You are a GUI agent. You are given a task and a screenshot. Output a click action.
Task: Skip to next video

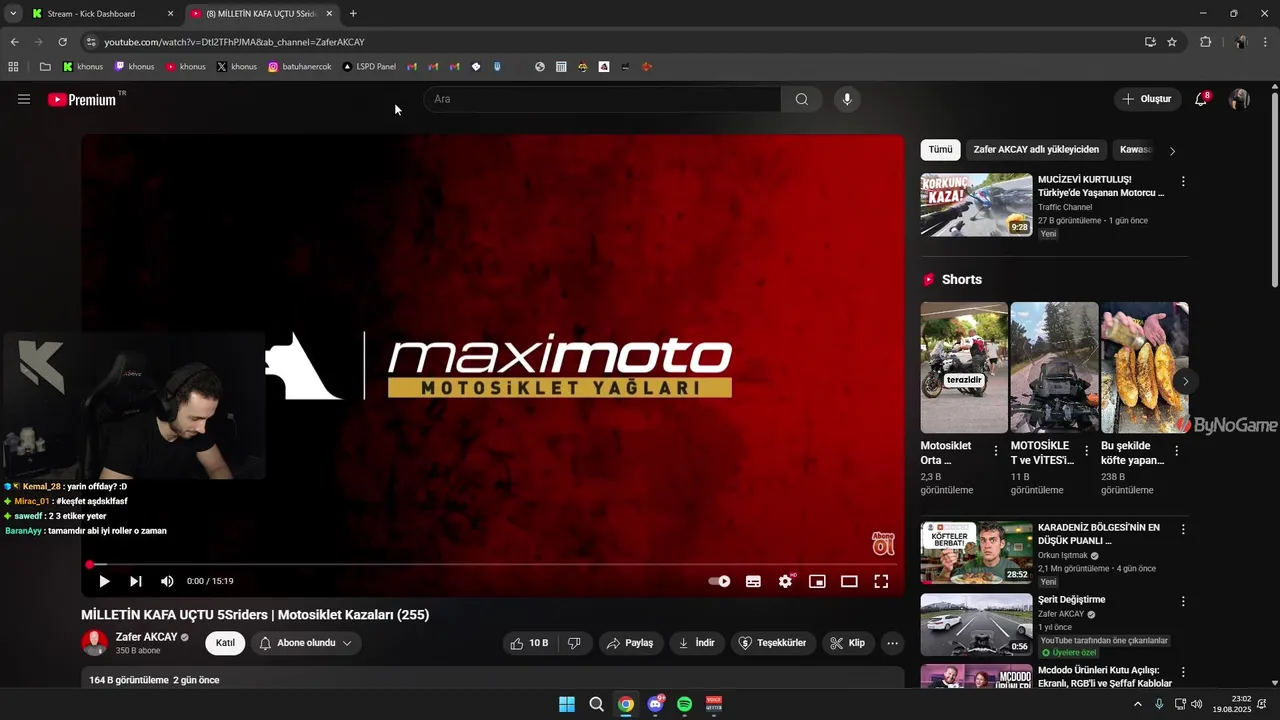tap(136, 581)
